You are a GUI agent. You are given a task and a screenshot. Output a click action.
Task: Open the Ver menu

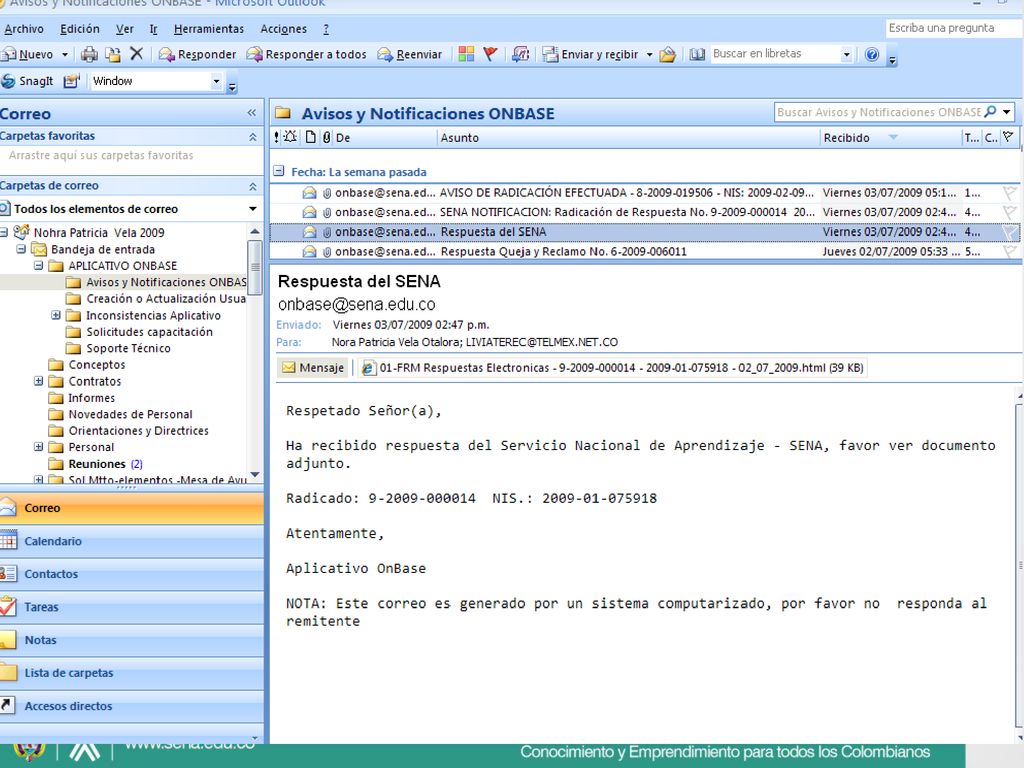tap(125, 29)
